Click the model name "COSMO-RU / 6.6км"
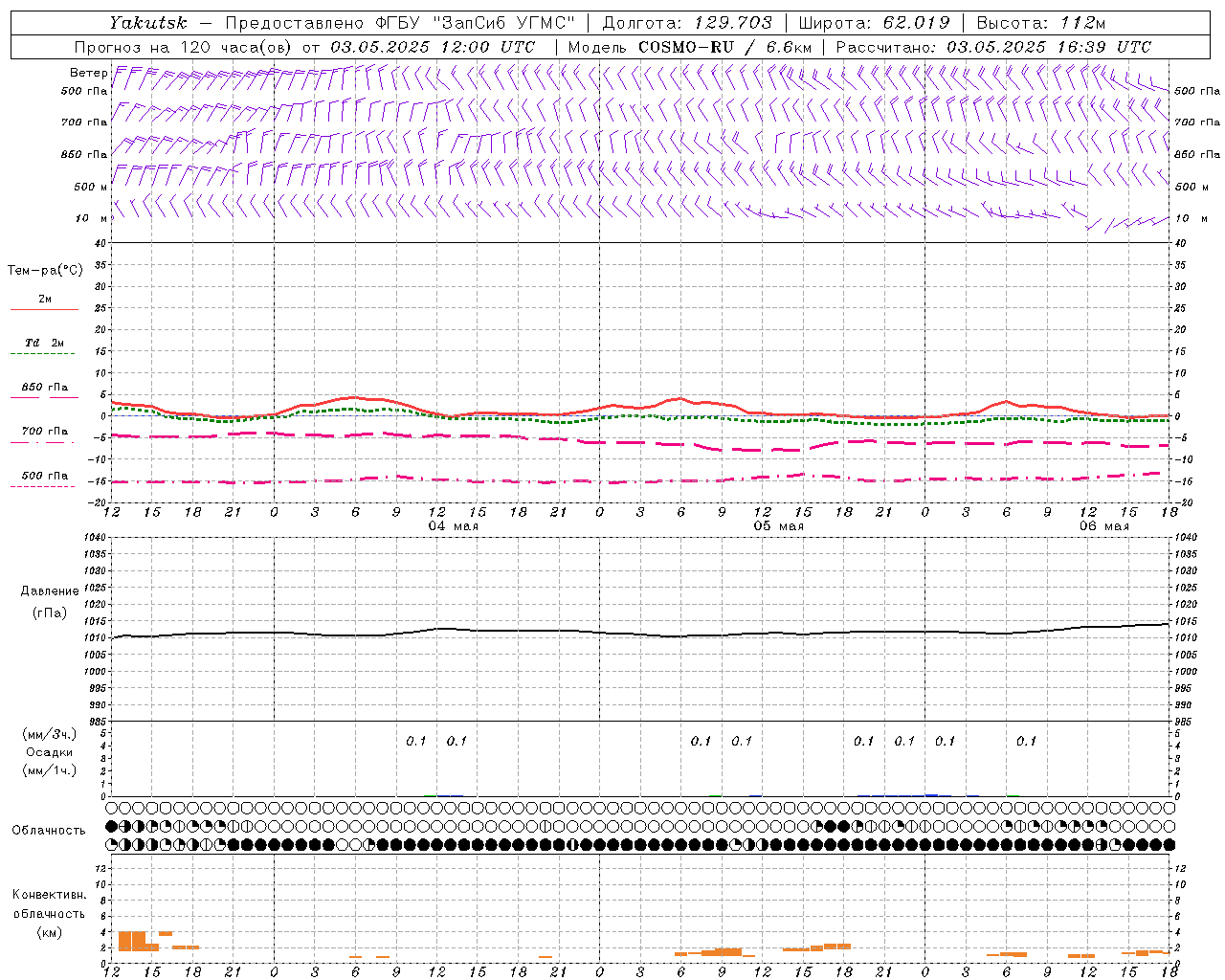Viewport: 1225px width, 980px height. click(724, 47)
